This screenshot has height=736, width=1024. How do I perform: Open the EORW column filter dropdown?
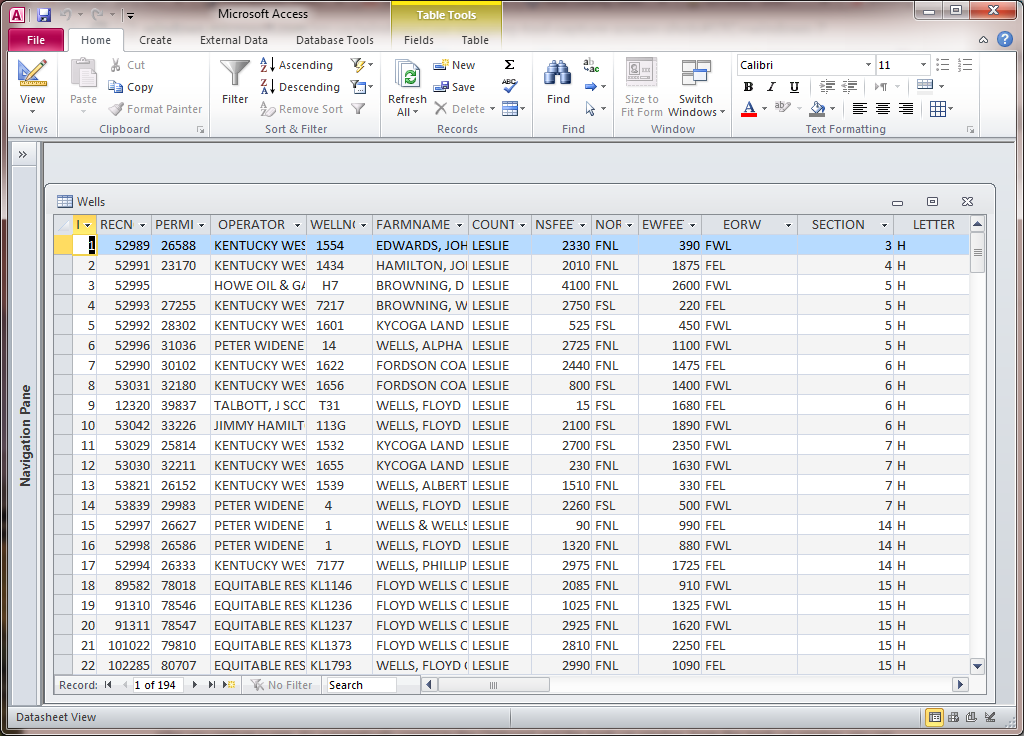click(788, 225)
